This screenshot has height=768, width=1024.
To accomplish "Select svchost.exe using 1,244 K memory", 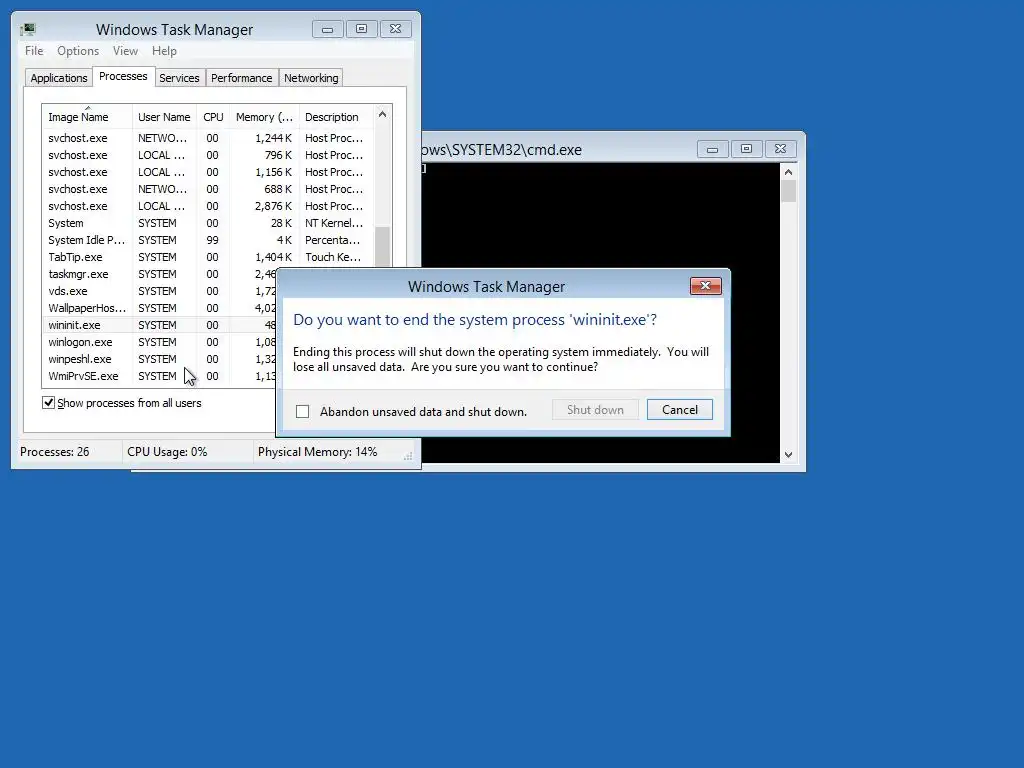I will (x=208, y=138).
